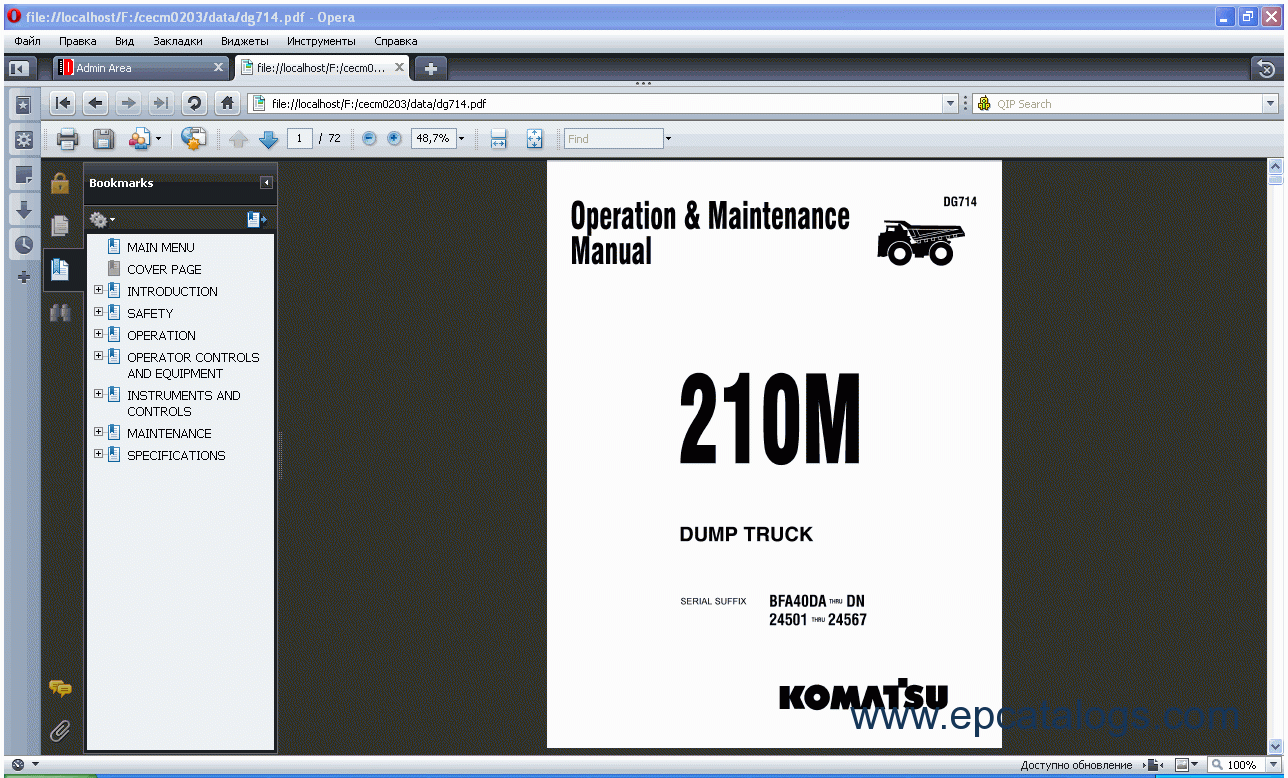The width and height of the screenshot is (1288, 778).
Task: Expand INSTRUMENTS AND CONTROLS bookmark
Action: tap(98, 395)
